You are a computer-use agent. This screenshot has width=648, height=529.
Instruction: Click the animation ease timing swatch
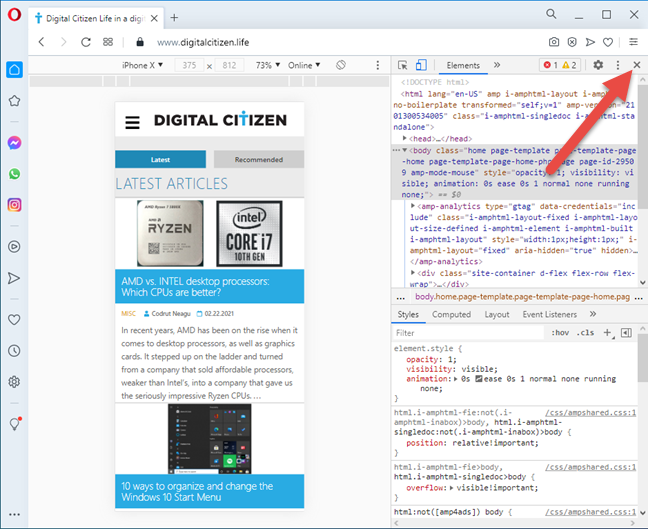478,378
